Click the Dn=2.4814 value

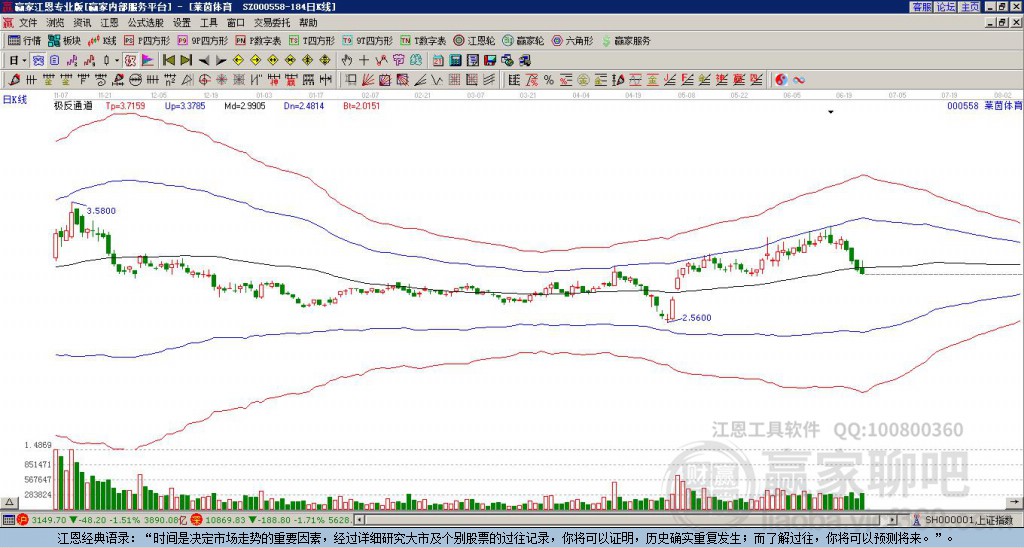[x=304, y=105]
